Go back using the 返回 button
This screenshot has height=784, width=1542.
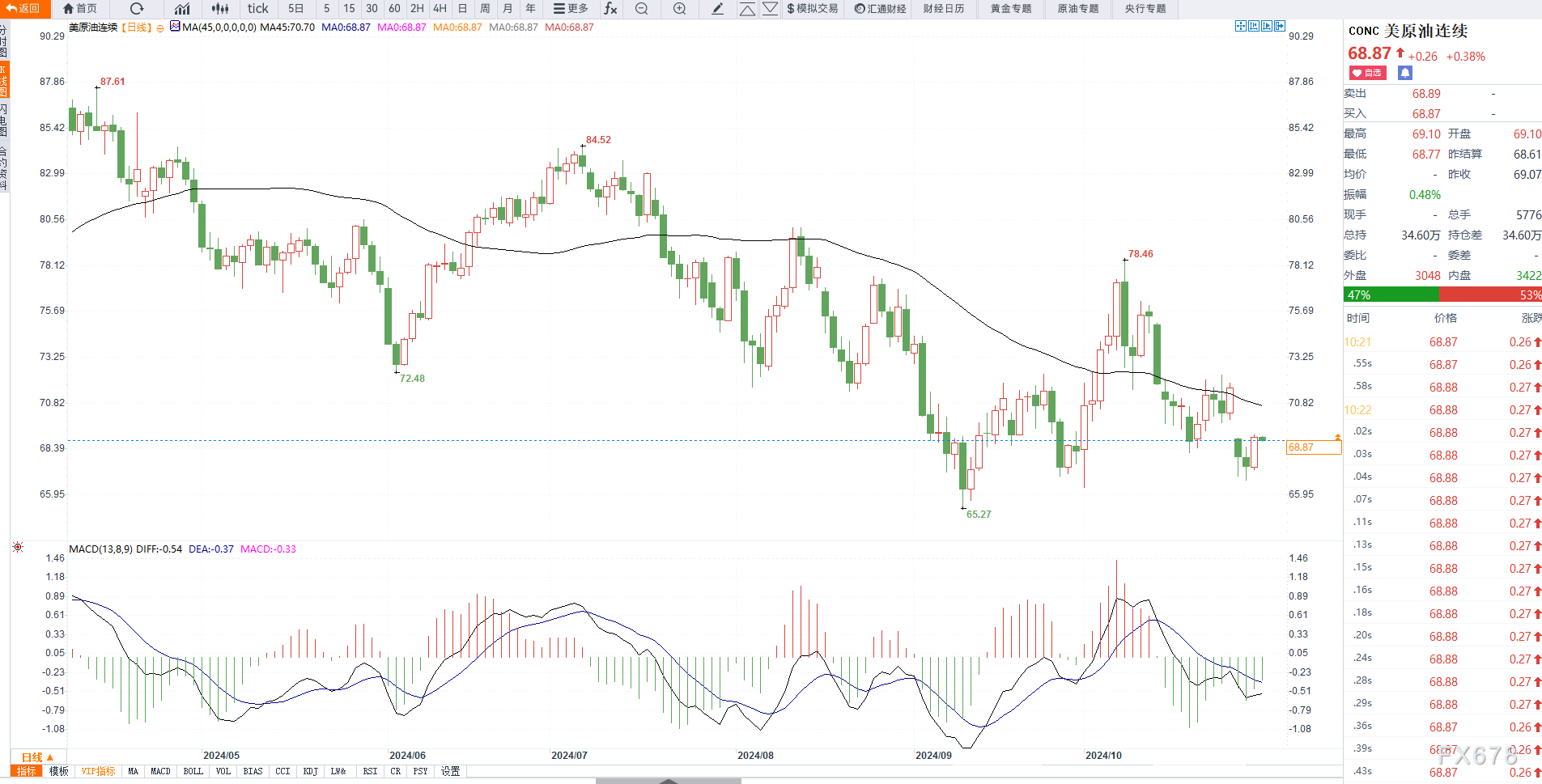[x=24, y=9]
